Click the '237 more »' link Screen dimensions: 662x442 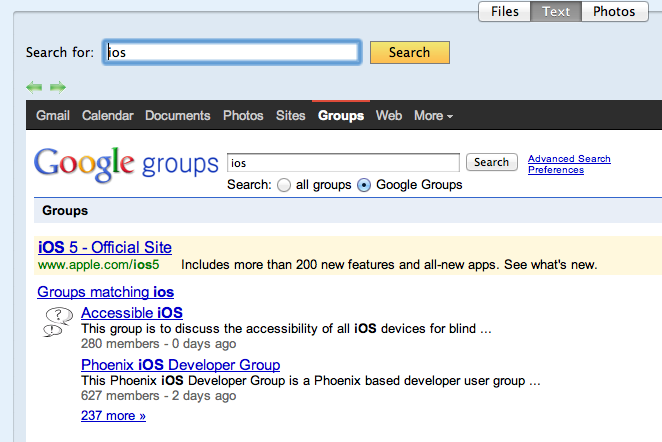pos(113,415)
